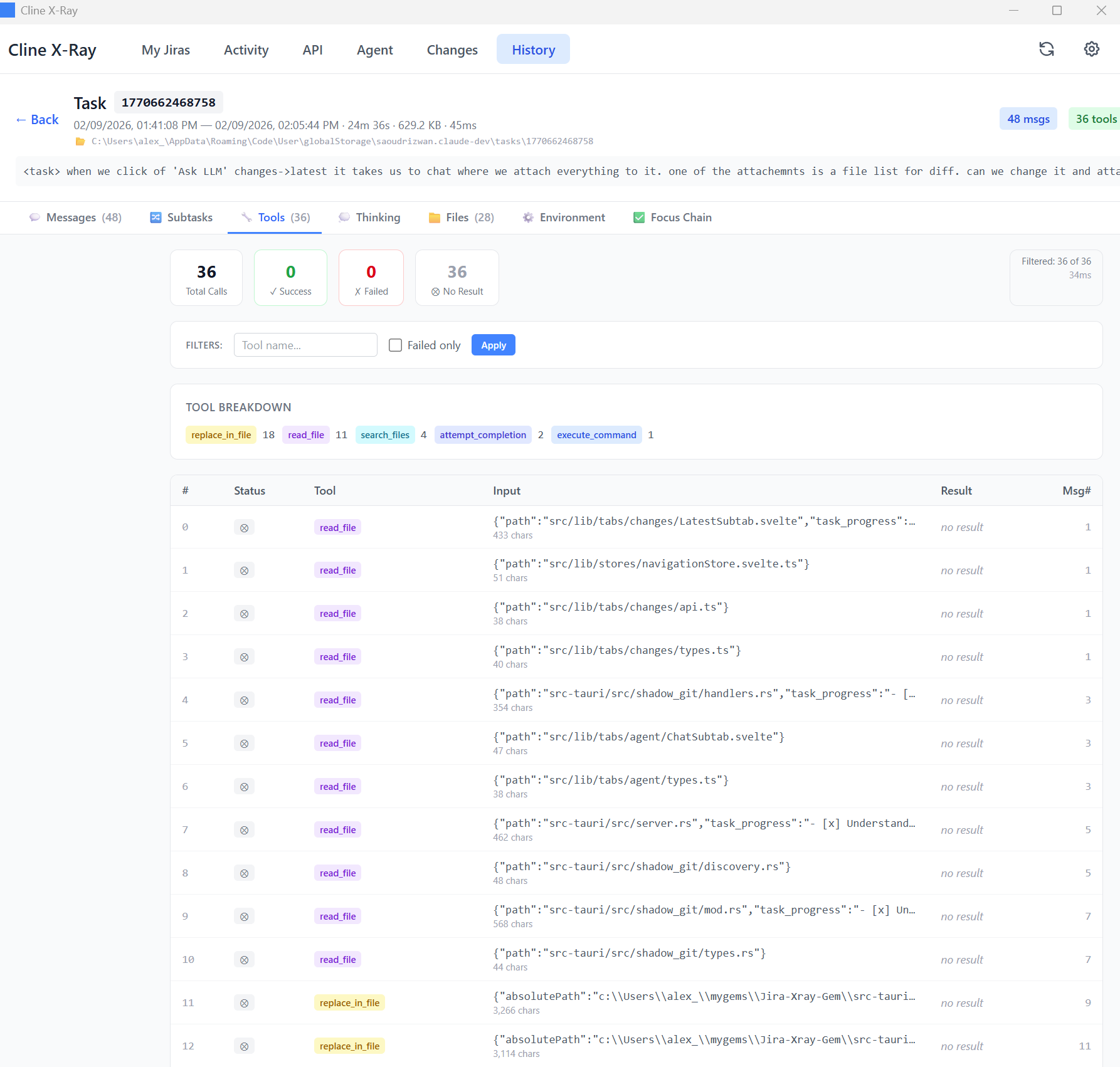Click the Messages speech bubble icon

[34, 218]
